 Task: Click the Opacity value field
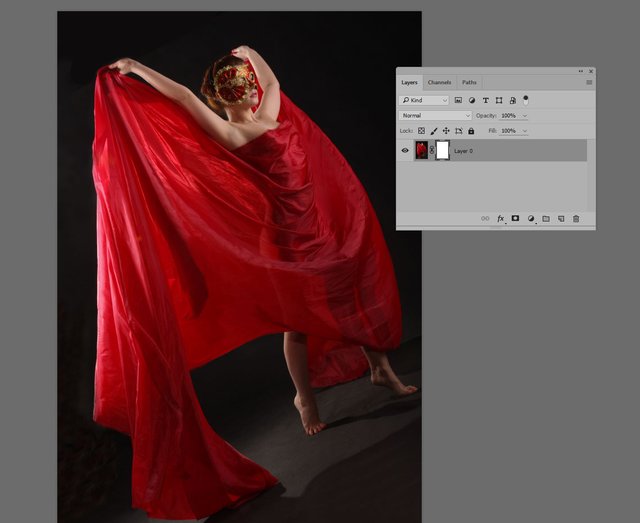point(509,116)
